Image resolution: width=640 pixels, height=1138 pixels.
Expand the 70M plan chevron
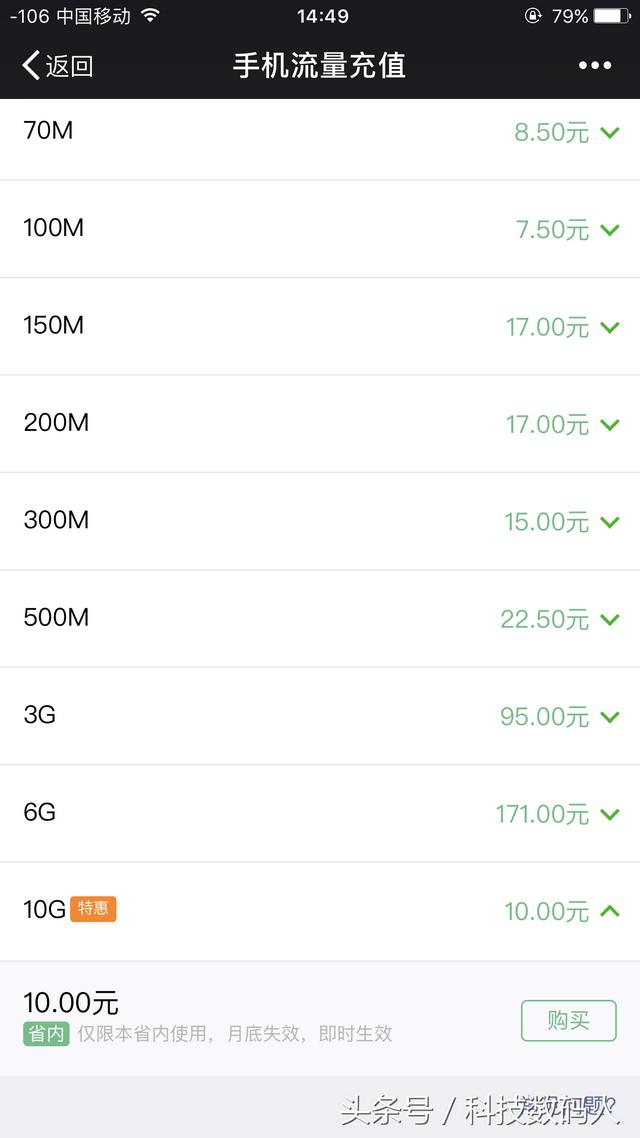coord(610,133)
